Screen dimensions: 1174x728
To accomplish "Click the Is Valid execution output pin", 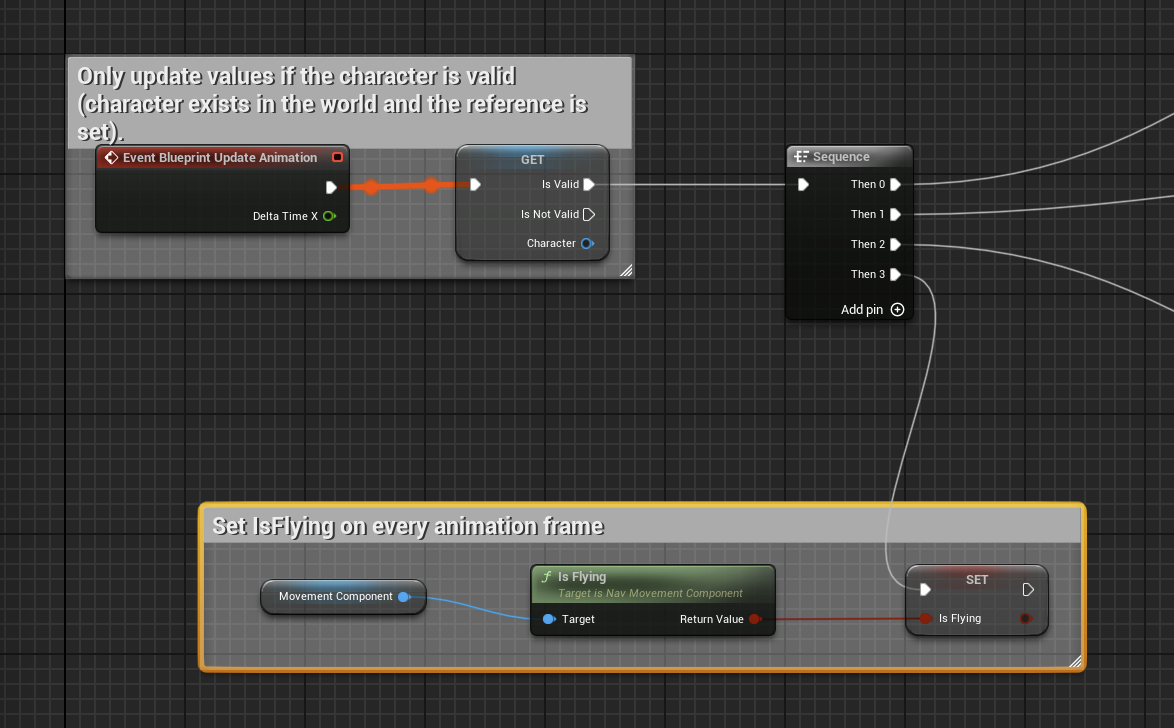I will coord(589,184).
